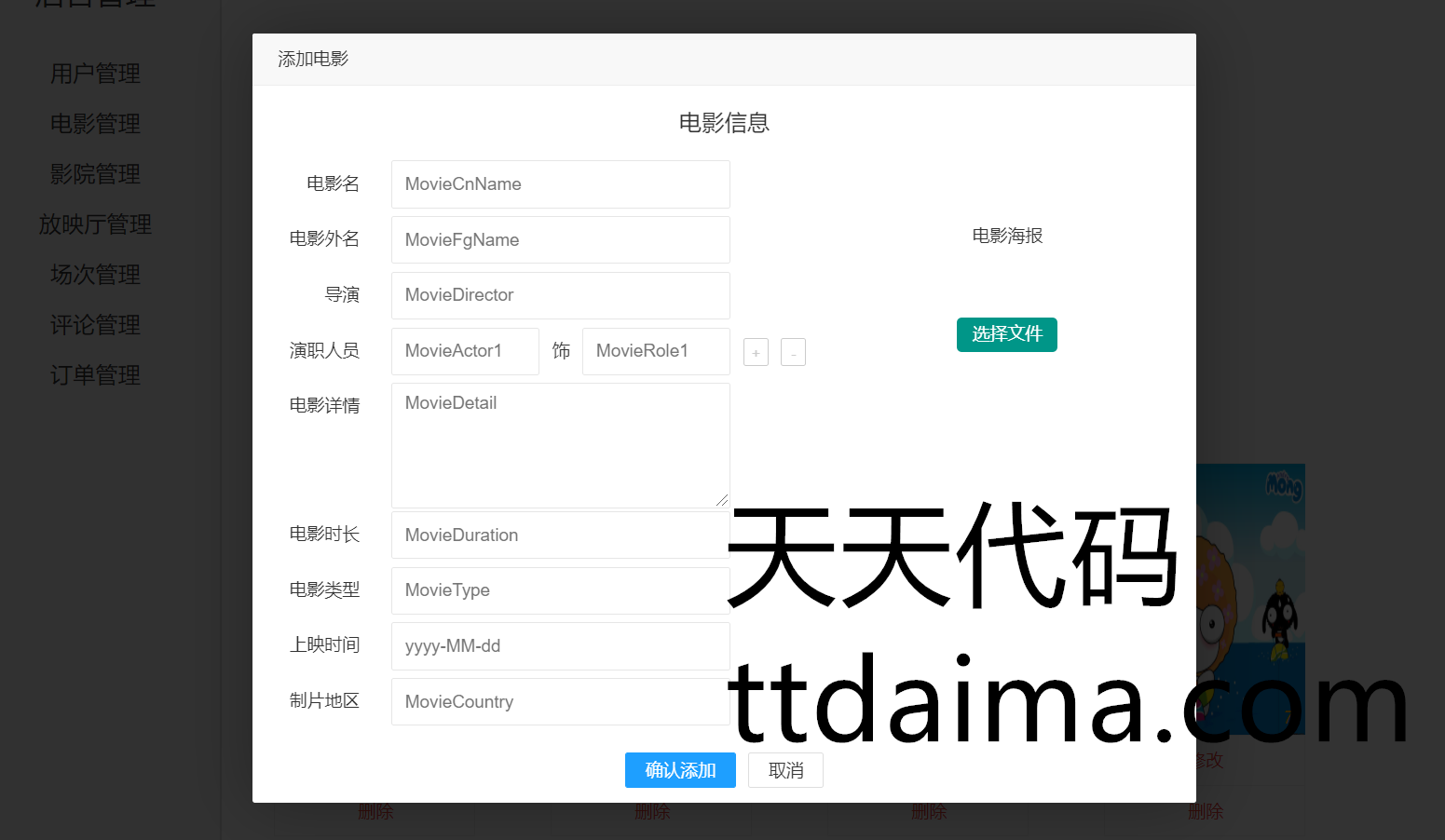The width and height of the screenshot is (1445, 840).
Task: Click the MovieActor1 input box
Action: pos(465,351)
